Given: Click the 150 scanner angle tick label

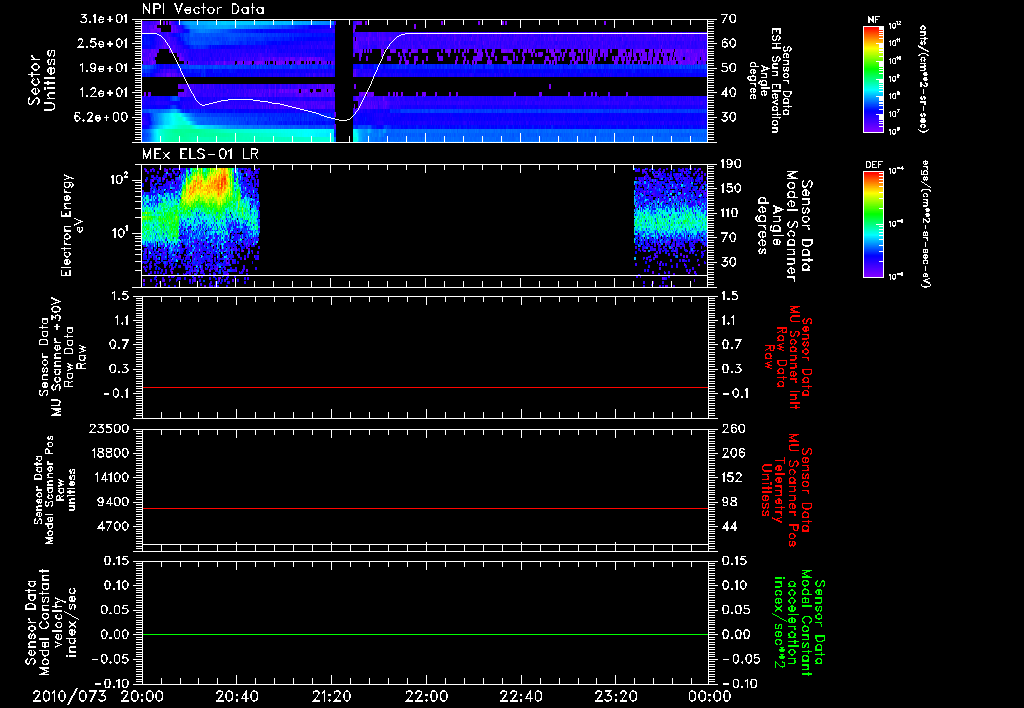Looking at the screenshot, I should pyautogui.click(x=731, y=188).
